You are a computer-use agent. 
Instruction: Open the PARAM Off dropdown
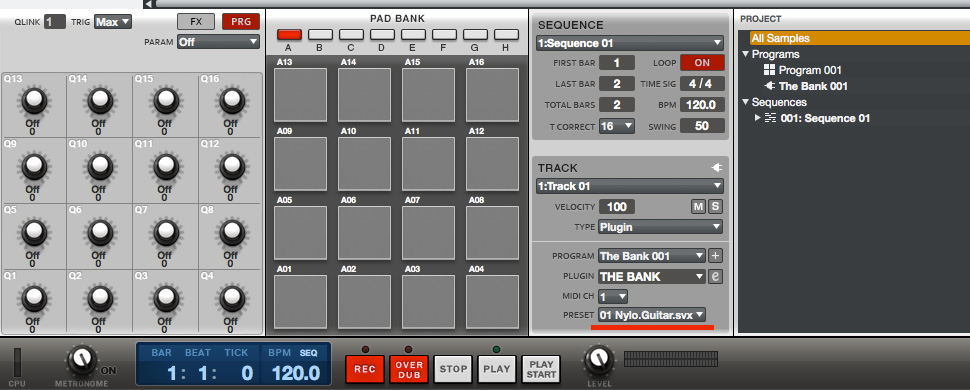coord(218,42)
